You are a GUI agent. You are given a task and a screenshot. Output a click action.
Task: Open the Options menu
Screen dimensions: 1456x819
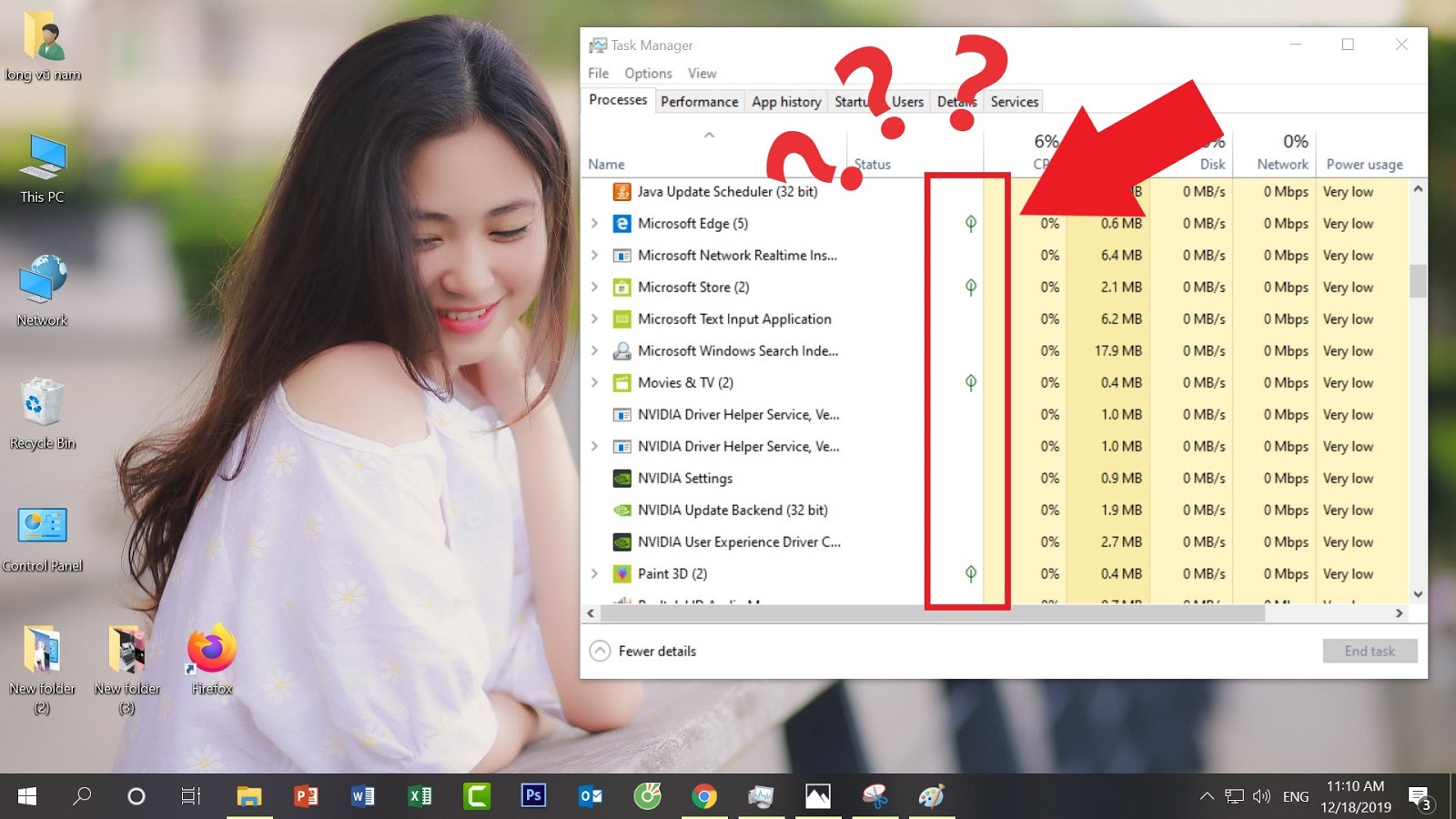click(x=648, y=74)
